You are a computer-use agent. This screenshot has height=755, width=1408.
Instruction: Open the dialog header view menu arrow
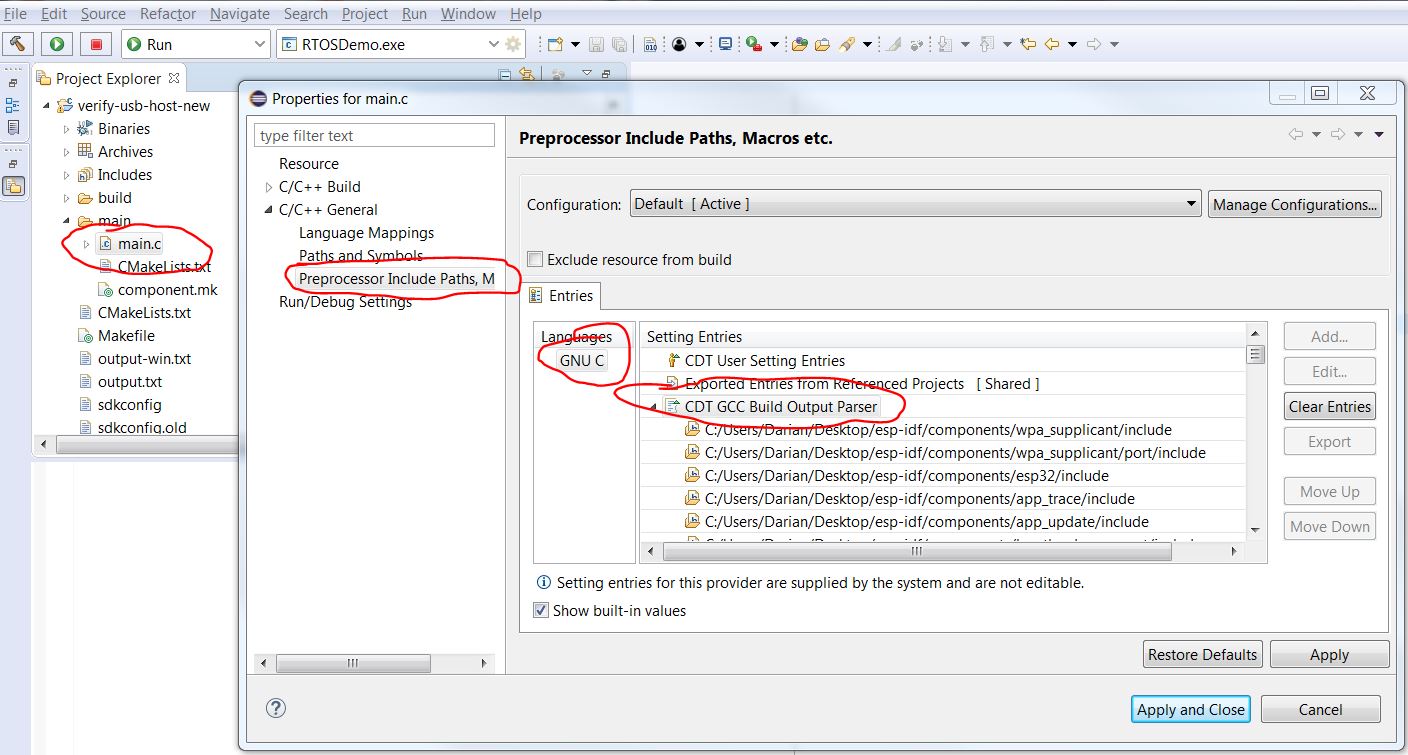1379,135
